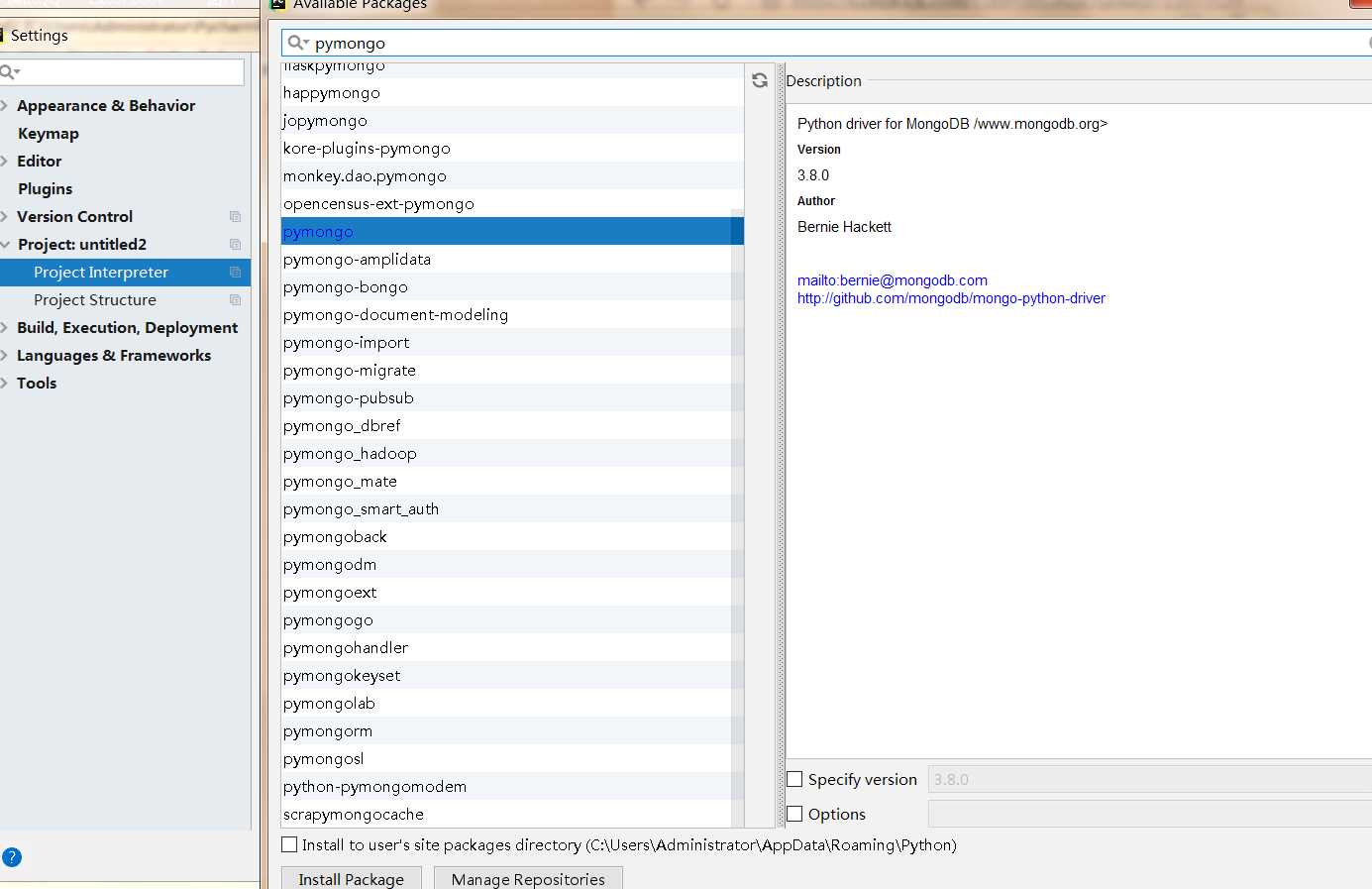1372x889 pixels.
Task: Click the copy icon beside Project Structure
Action: pyautogui.click(x=235, y=299)
